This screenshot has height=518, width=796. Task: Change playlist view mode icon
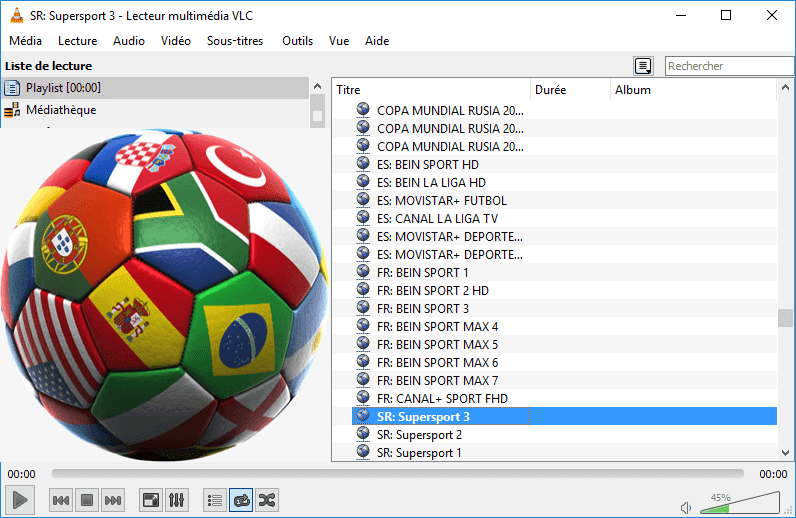pyautogui.click(x=643, y=66)
